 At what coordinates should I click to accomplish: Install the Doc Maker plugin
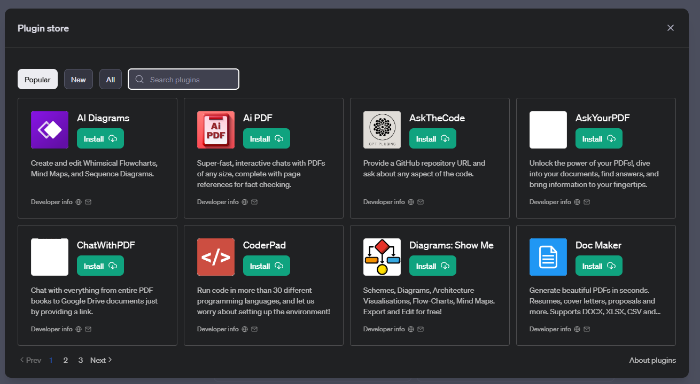tap(599, 266)
